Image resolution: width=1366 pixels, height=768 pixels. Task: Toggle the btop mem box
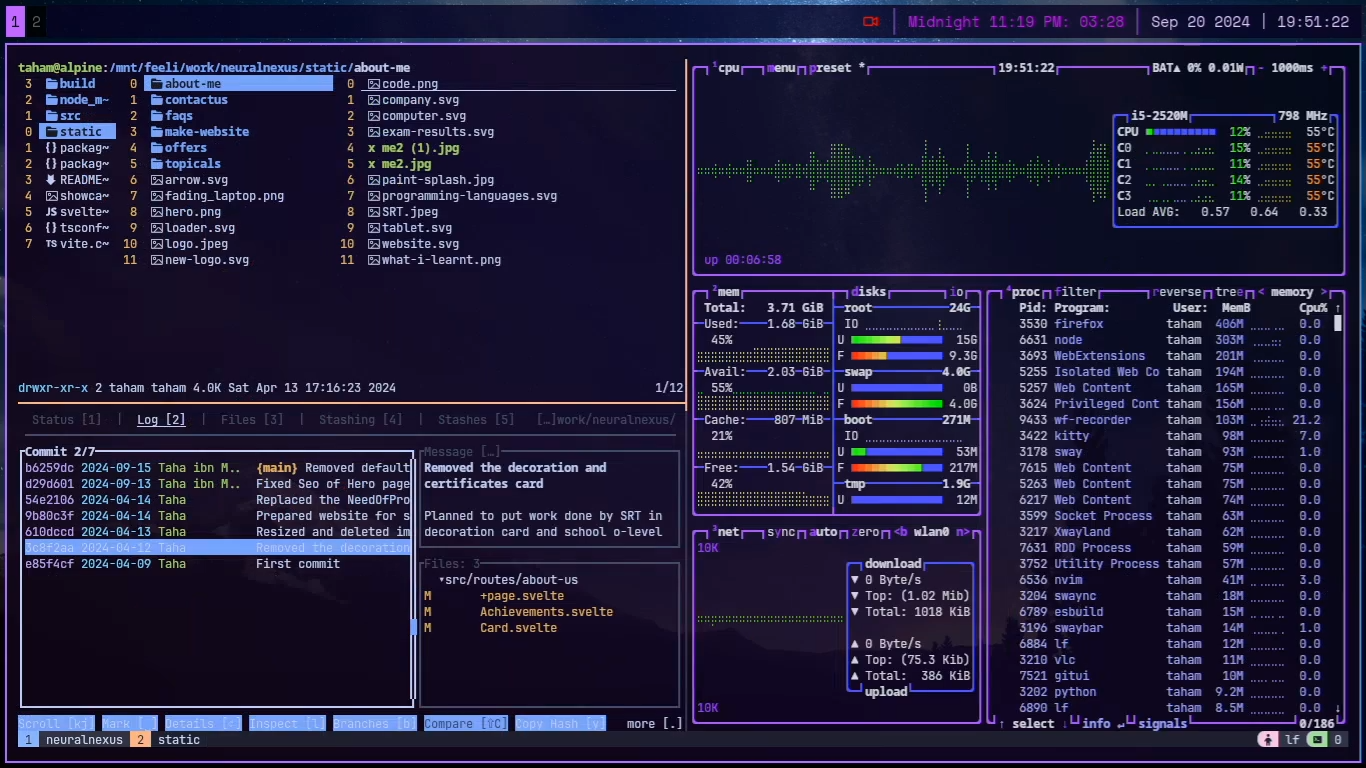(x=725, y=292)
